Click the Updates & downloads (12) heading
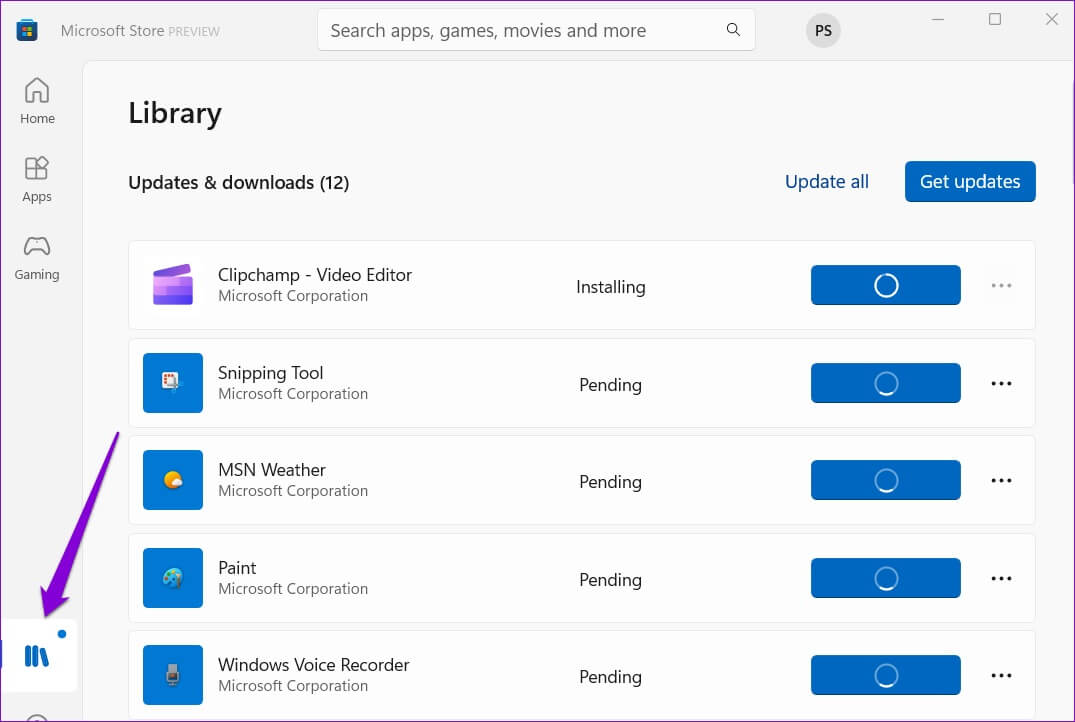Screen dimensions: 1075x722 (x=239, y=182)
